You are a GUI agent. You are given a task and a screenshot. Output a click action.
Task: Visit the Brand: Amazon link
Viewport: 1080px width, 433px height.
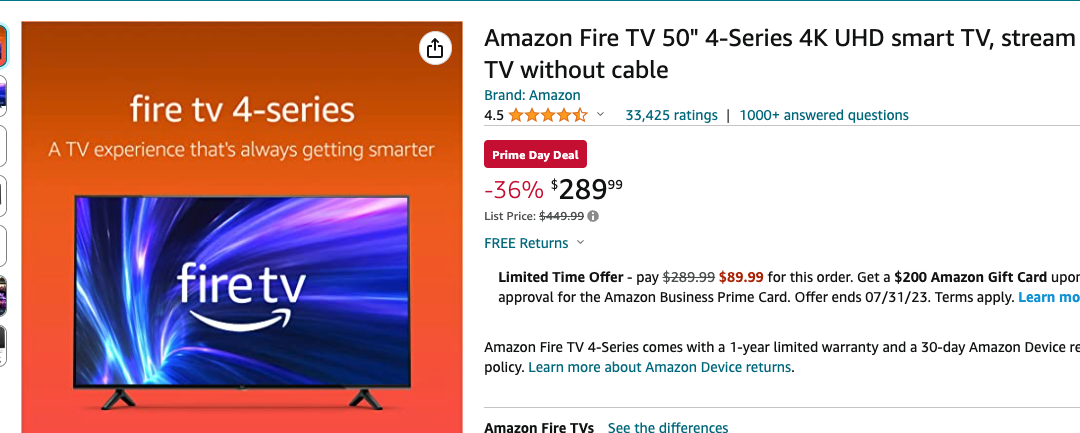point(532,95)
